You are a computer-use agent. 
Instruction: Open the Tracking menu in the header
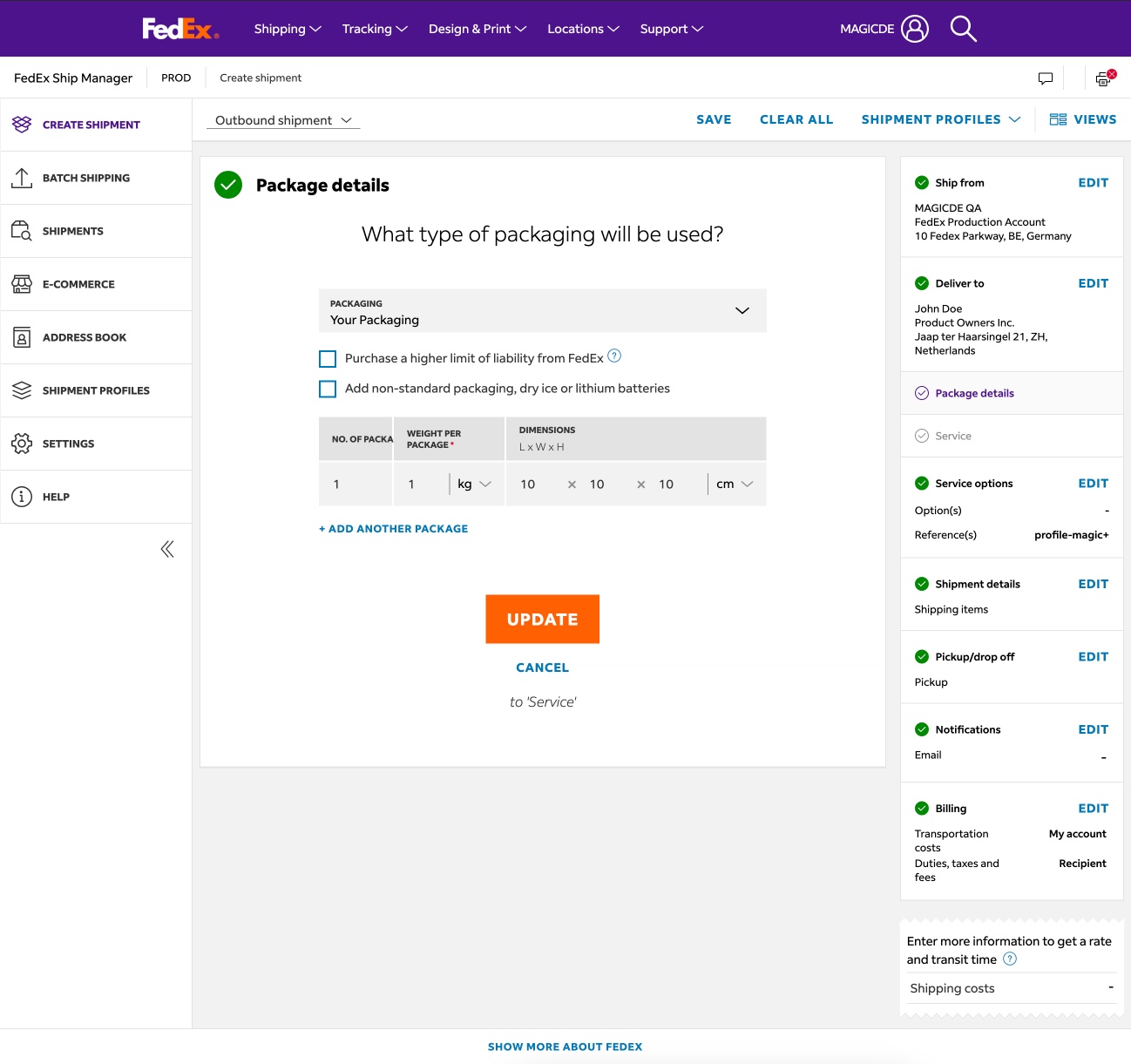coord(374,29)
